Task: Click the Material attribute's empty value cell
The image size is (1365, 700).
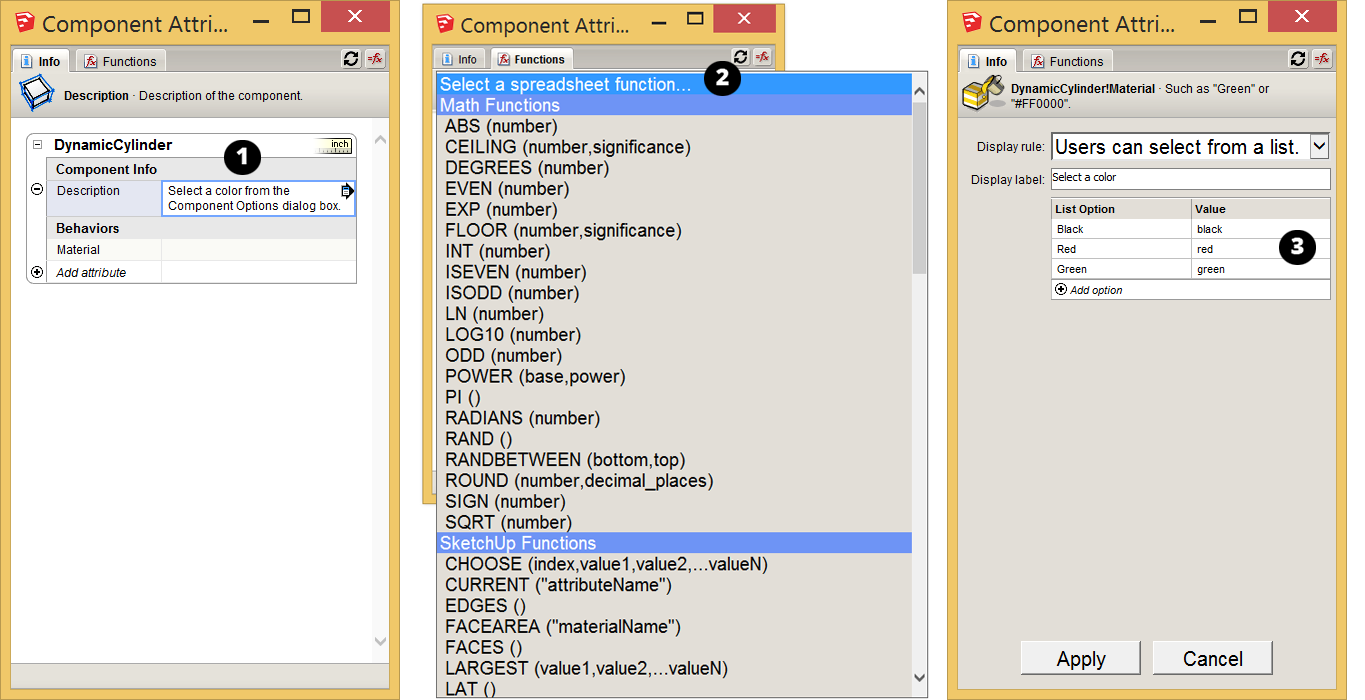Action: 258,250
